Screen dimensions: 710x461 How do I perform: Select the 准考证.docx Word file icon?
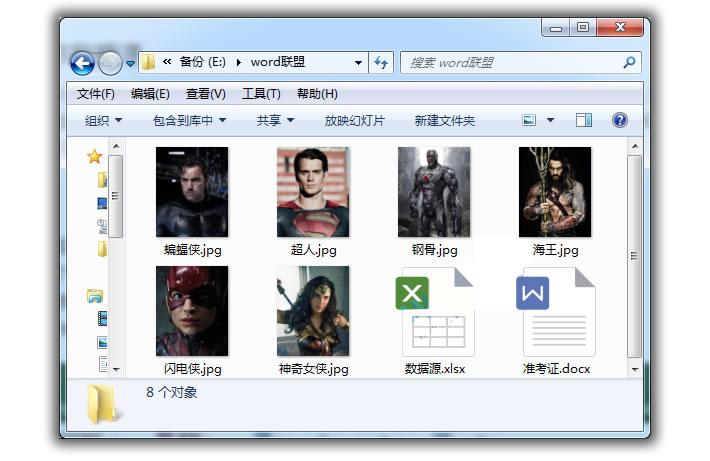tap(556, 312)
